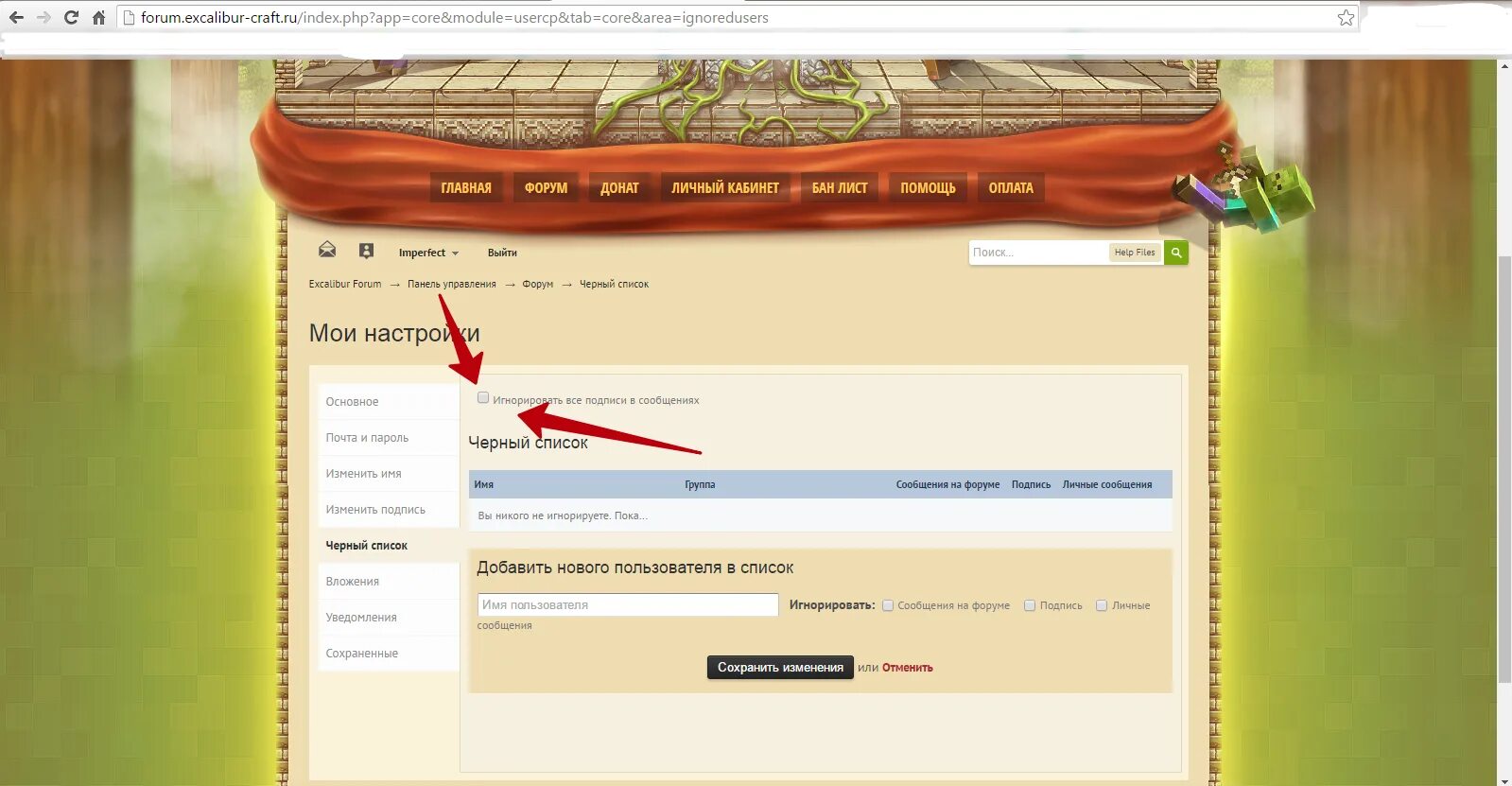Click the Поиск search input field
Viewport: 1512px width, 786px height.
tap(1038, 253)
